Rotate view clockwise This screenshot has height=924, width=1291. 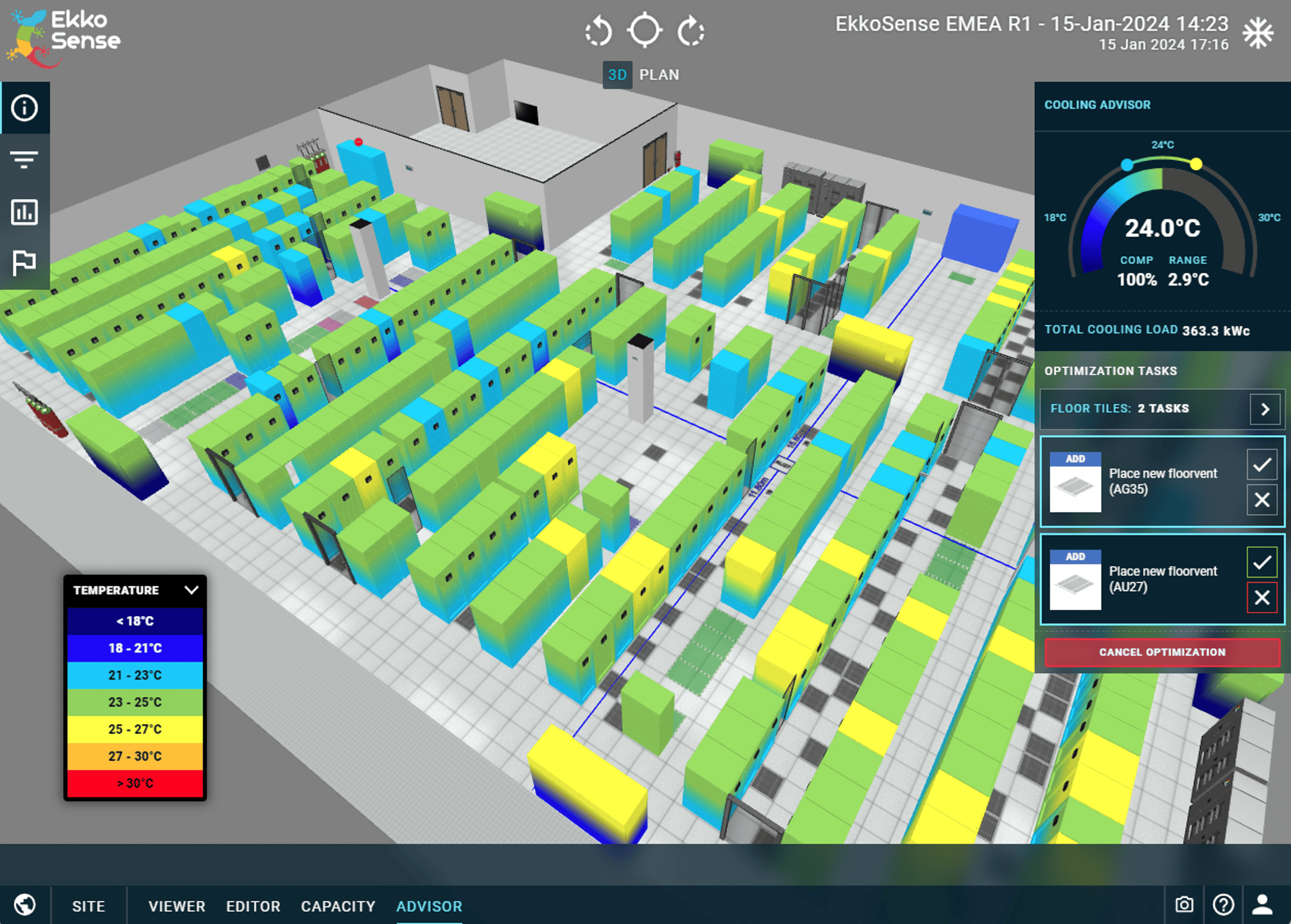click(x=691, y=31)
